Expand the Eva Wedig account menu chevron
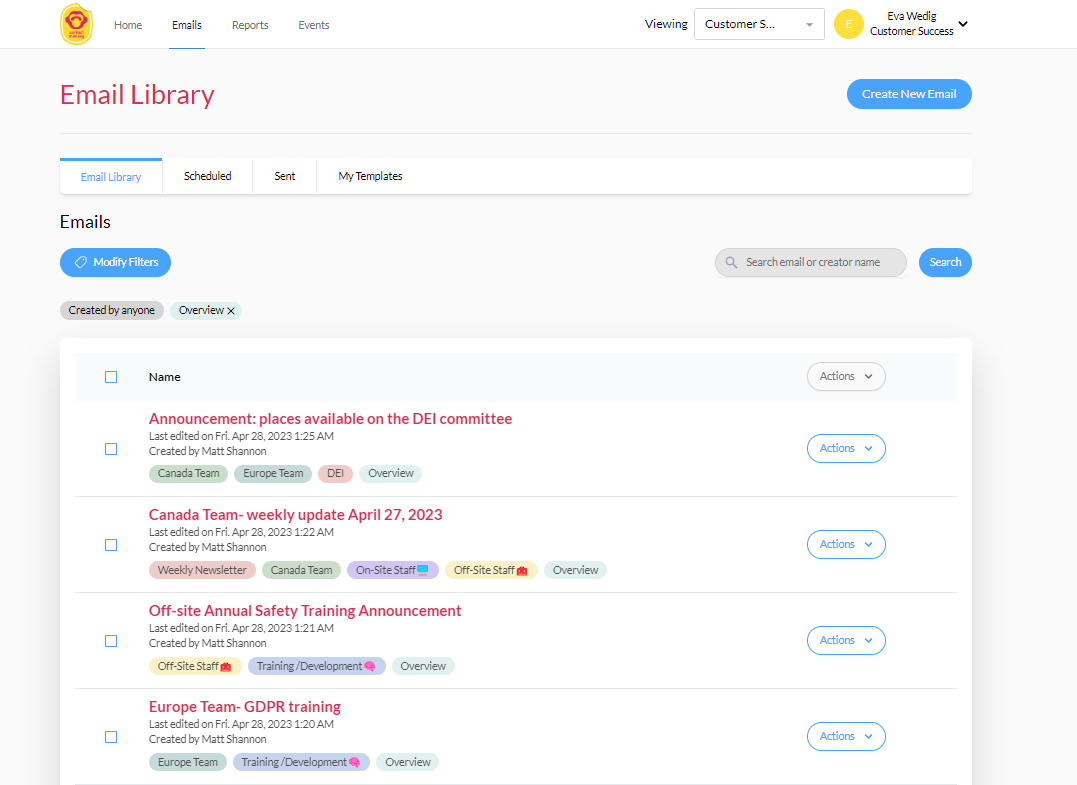 click(x=963, y=24)
